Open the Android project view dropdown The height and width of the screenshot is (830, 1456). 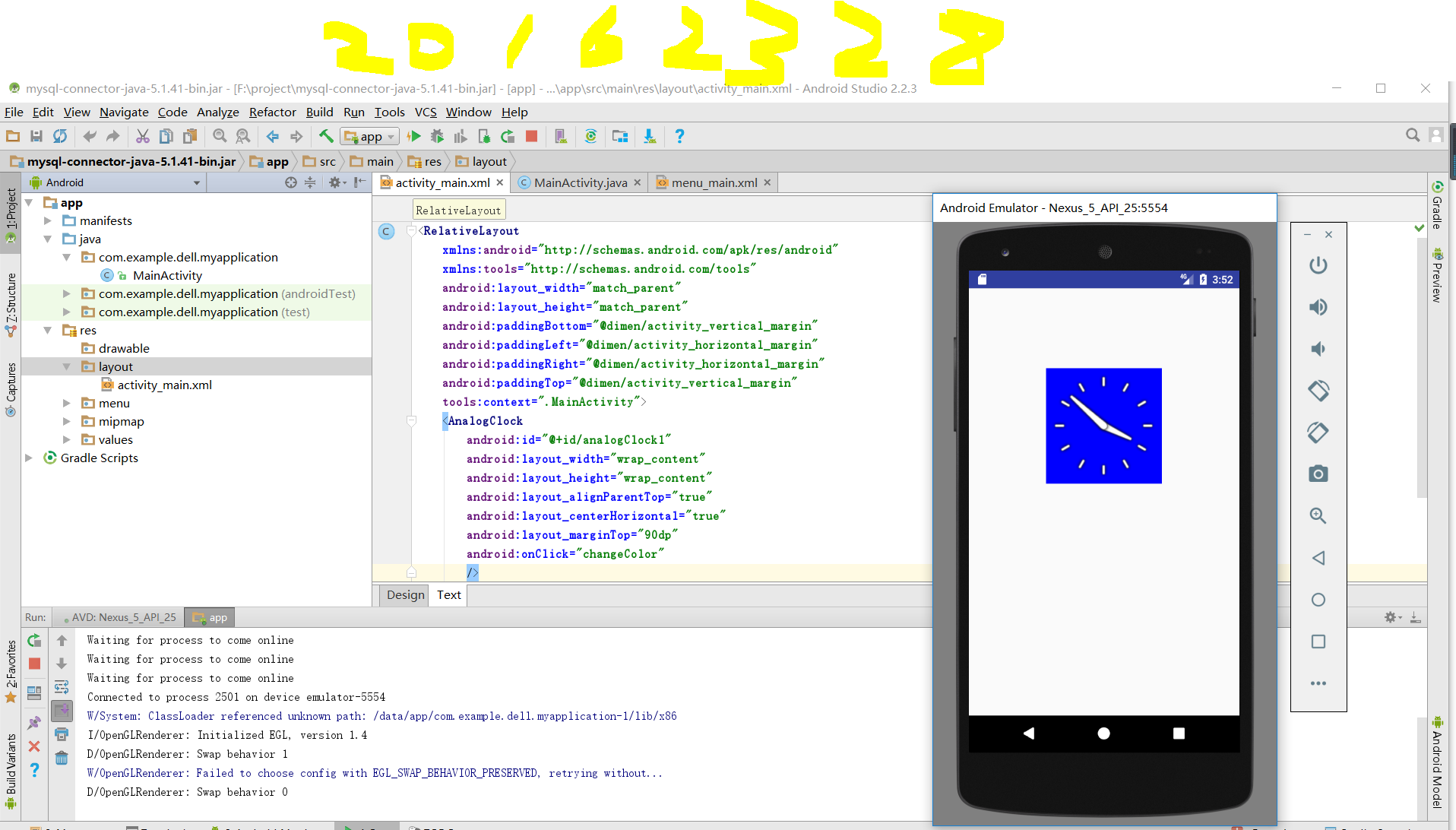(114, 182)
